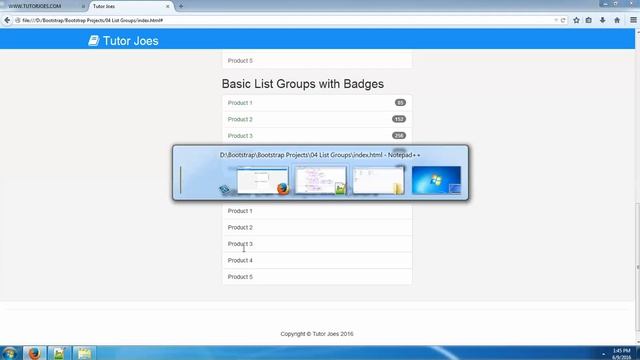640x360 pixels.
Task: Click the File Explorer taskbar icon
Action: pos(84,353)
